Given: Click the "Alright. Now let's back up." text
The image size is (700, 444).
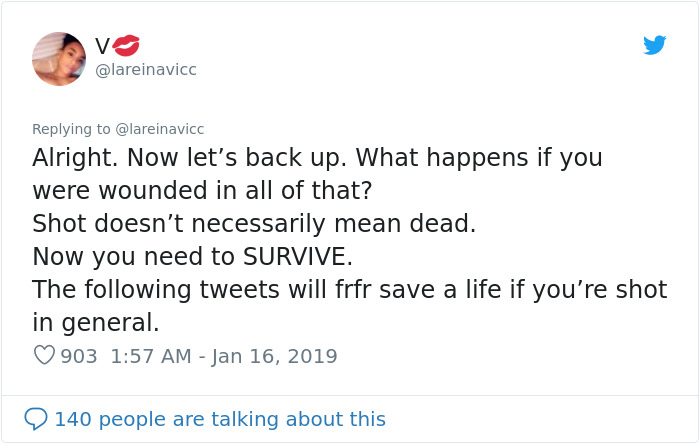Looking at the screenshot, I should tap(189, 158).
